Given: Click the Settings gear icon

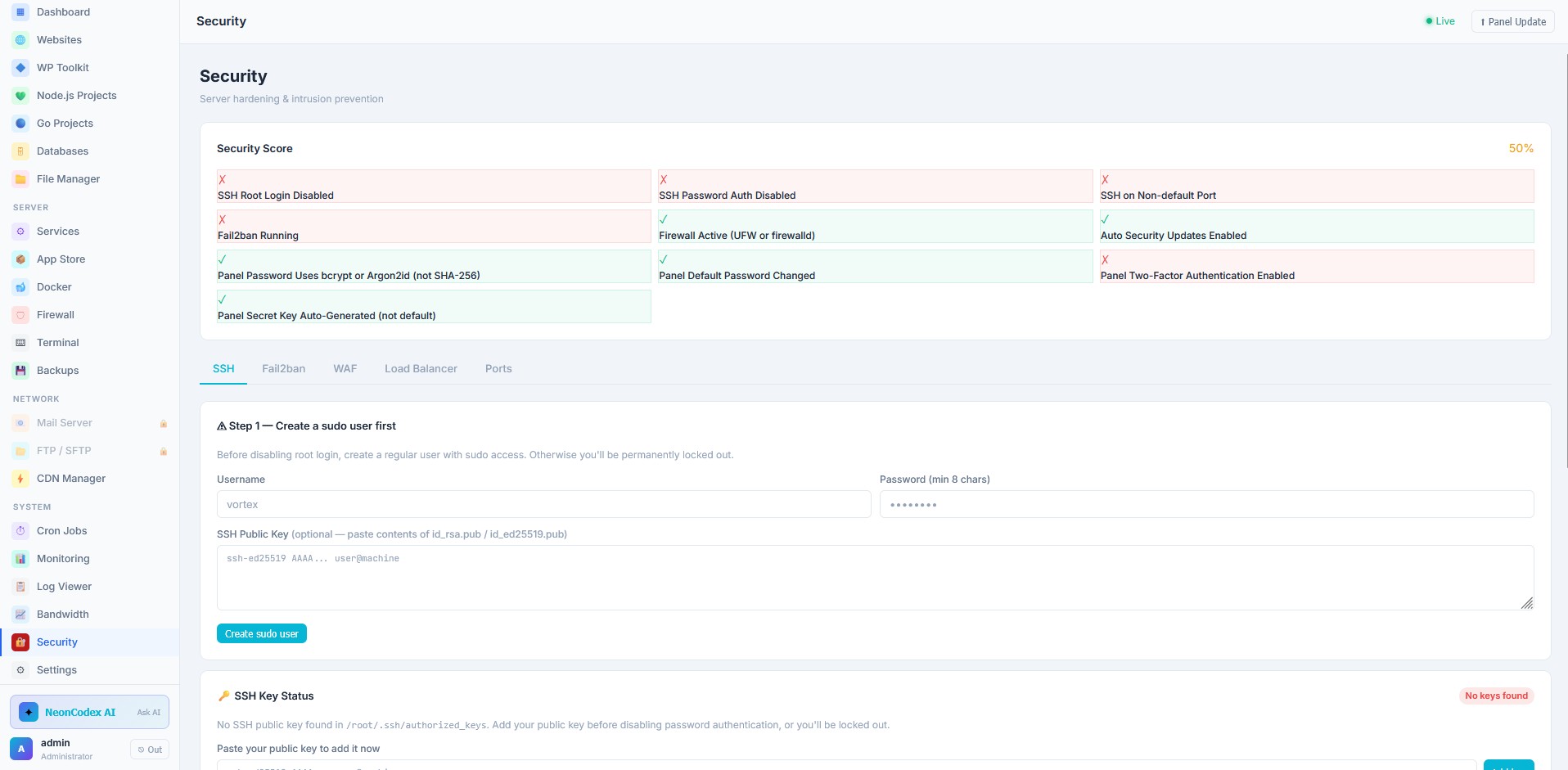Looking at the screenshot, I should point(20,670).
